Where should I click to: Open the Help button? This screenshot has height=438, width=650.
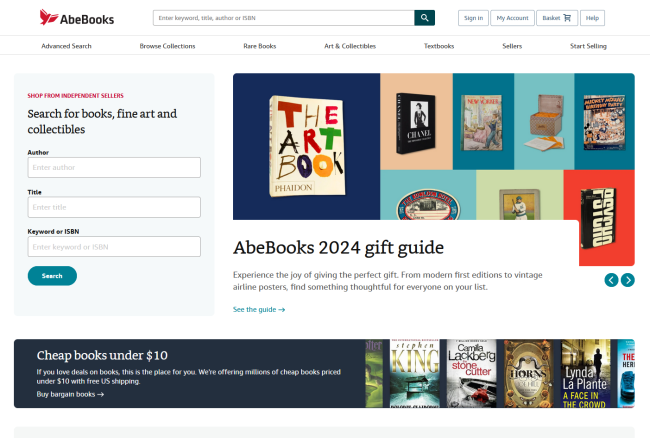click(592, 18)
